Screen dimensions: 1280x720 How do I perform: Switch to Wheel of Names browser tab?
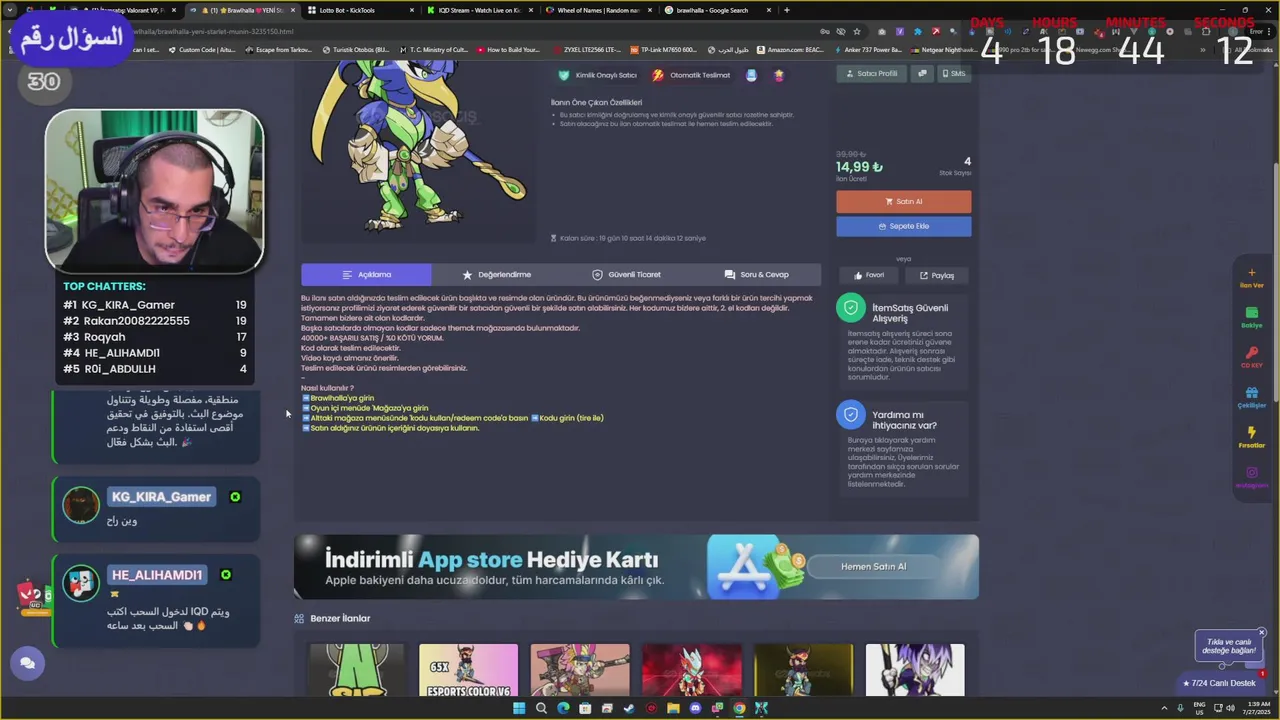597,10
